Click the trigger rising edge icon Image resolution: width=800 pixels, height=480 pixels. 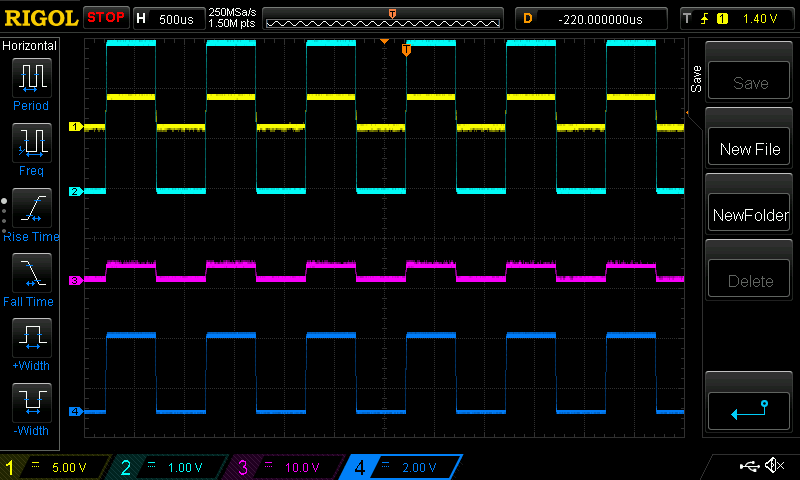705,19
